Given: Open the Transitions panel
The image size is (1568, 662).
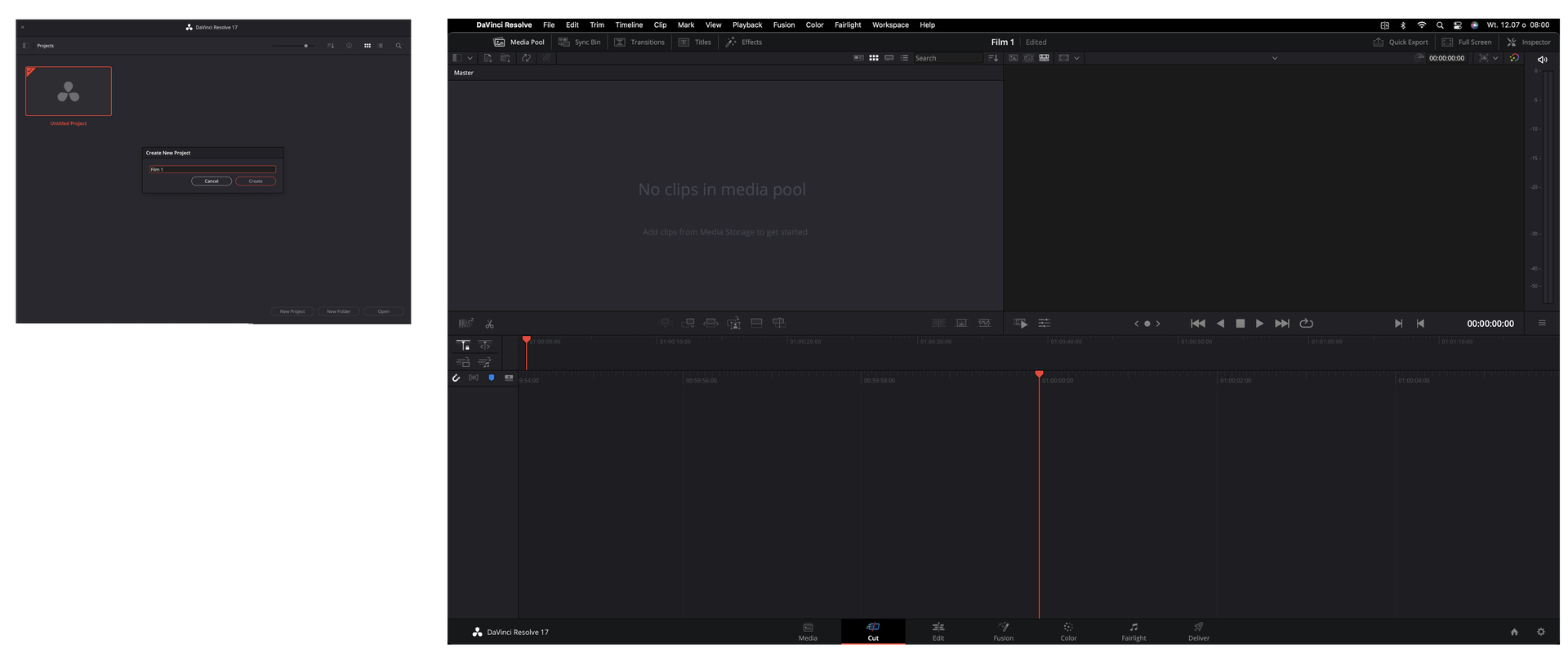Looking at the screenshot, I should [x=639, y=42].
